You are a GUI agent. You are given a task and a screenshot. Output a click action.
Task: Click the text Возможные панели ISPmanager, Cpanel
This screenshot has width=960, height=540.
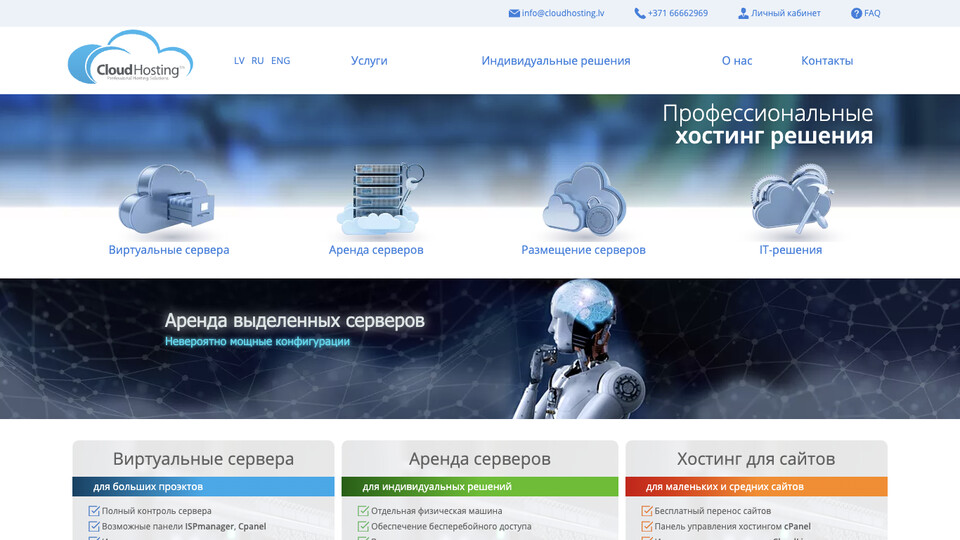[184, 526]
